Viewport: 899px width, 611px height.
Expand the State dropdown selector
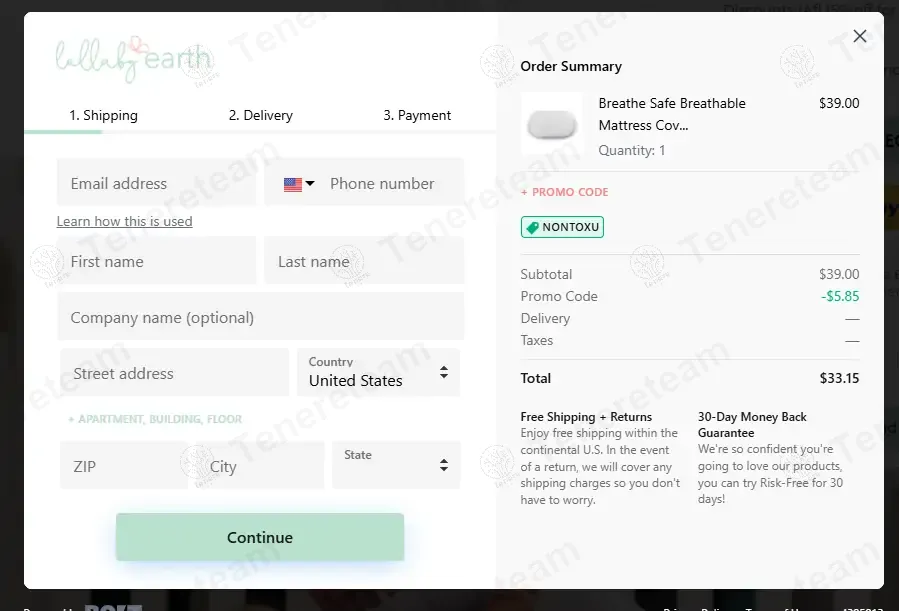[396, 465]
